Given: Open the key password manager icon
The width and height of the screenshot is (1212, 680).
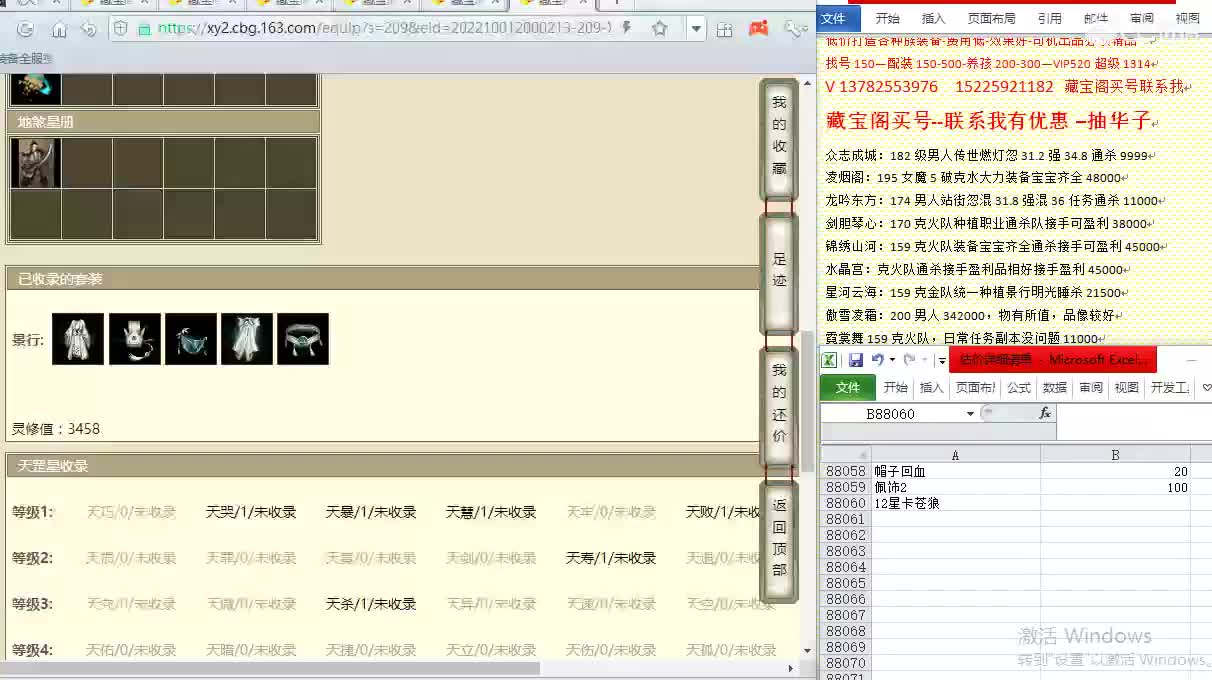Looking at the screenshot, I should (794, 28).
